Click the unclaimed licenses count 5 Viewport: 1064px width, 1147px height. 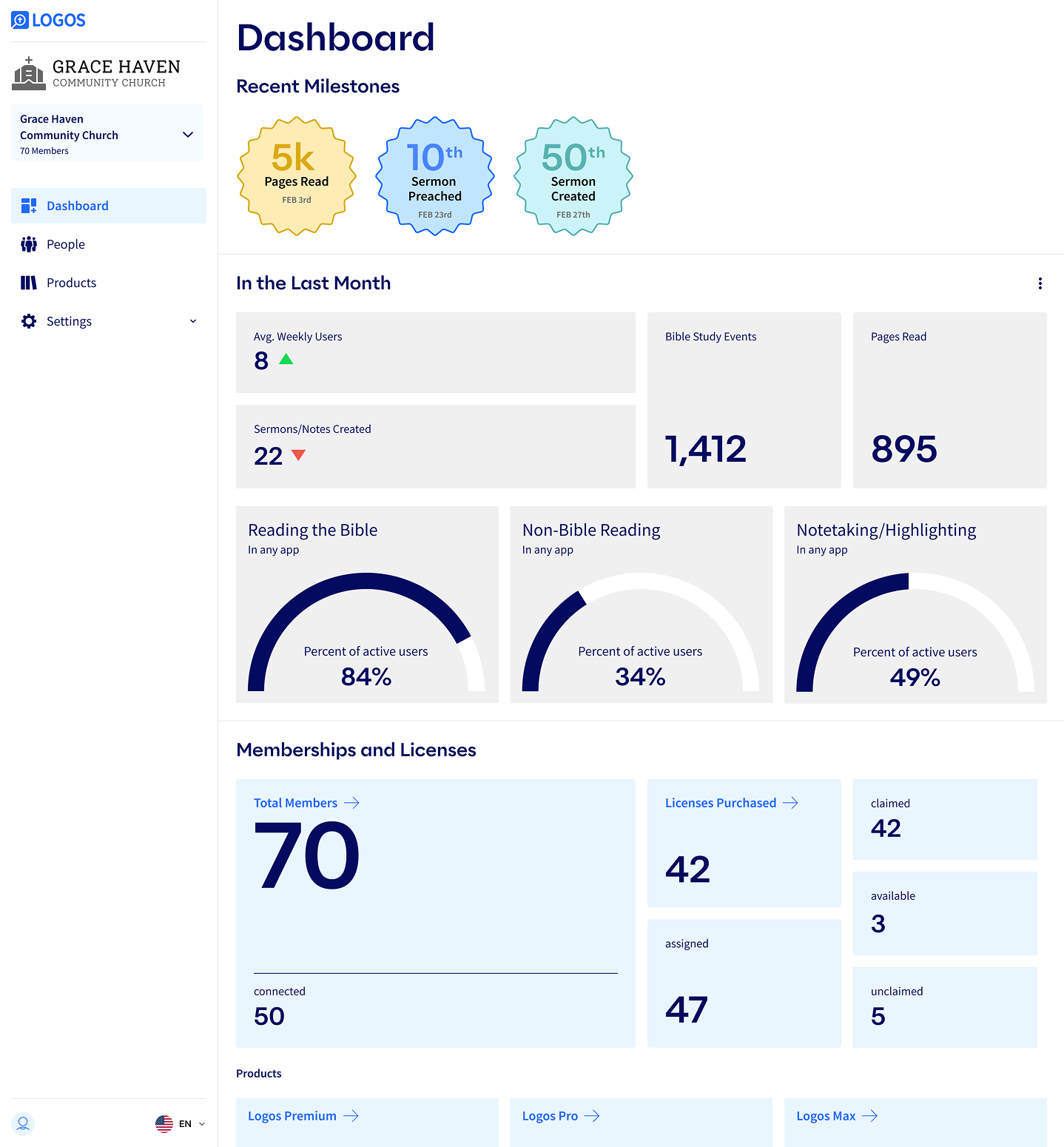pos(878,1016)
